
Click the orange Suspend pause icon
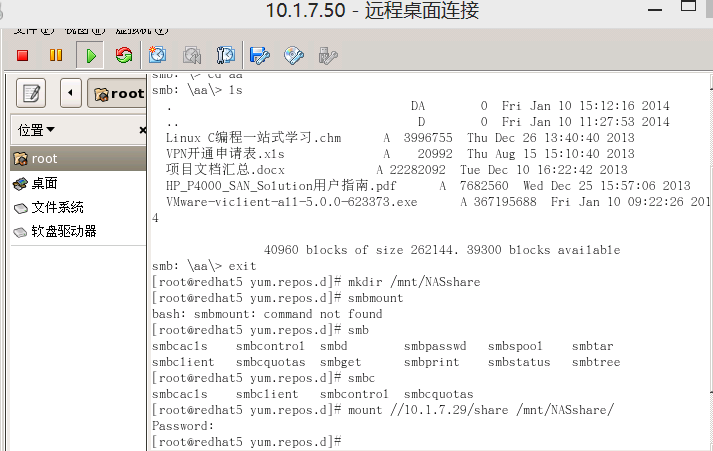point(56,55)
